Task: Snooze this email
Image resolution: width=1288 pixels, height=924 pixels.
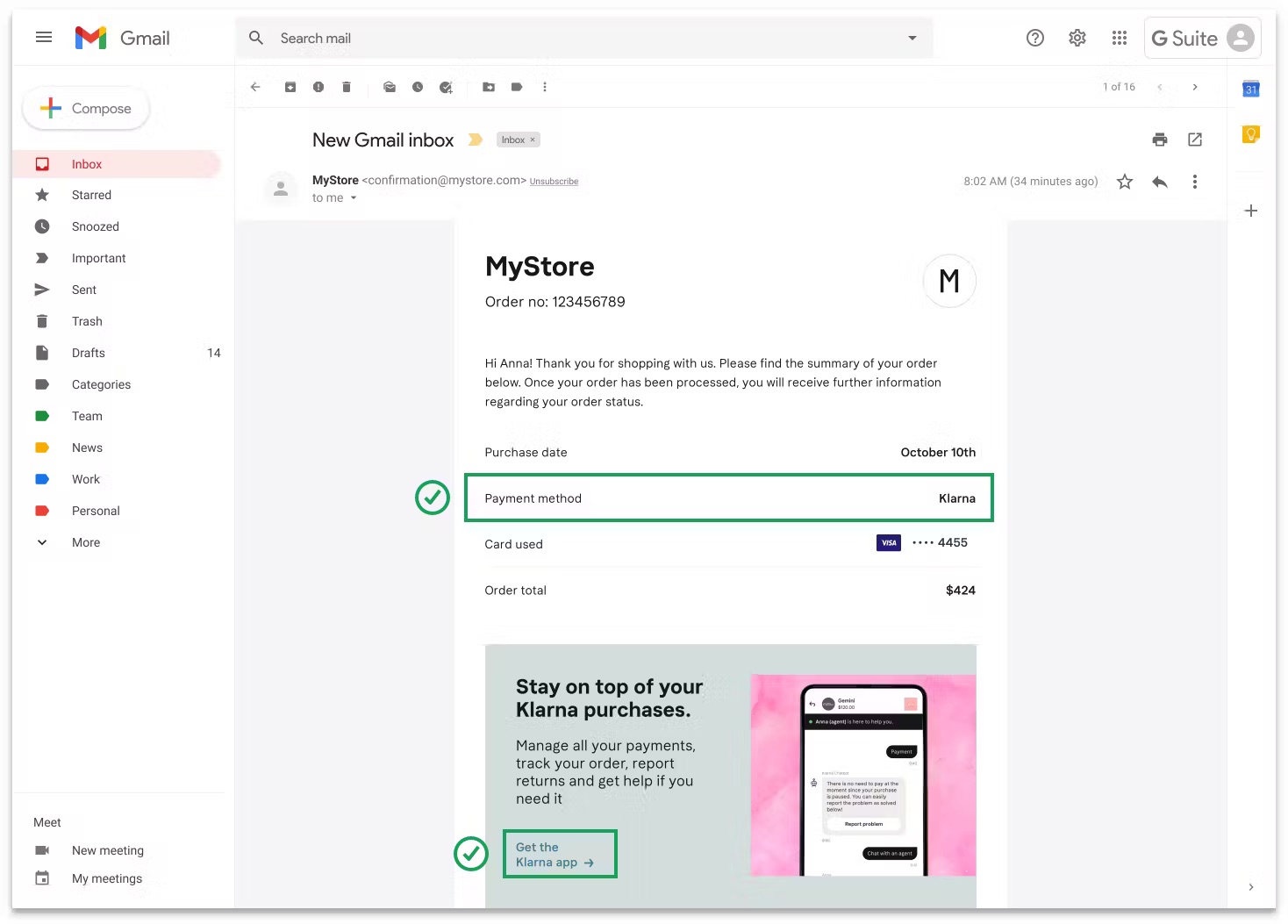Action: [418, 87]
